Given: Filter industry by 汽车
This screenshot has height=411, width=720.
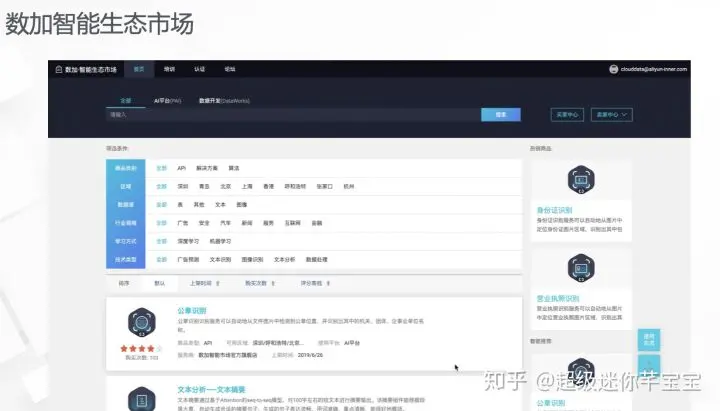Looking at the screenshot, I should point(225,223).
